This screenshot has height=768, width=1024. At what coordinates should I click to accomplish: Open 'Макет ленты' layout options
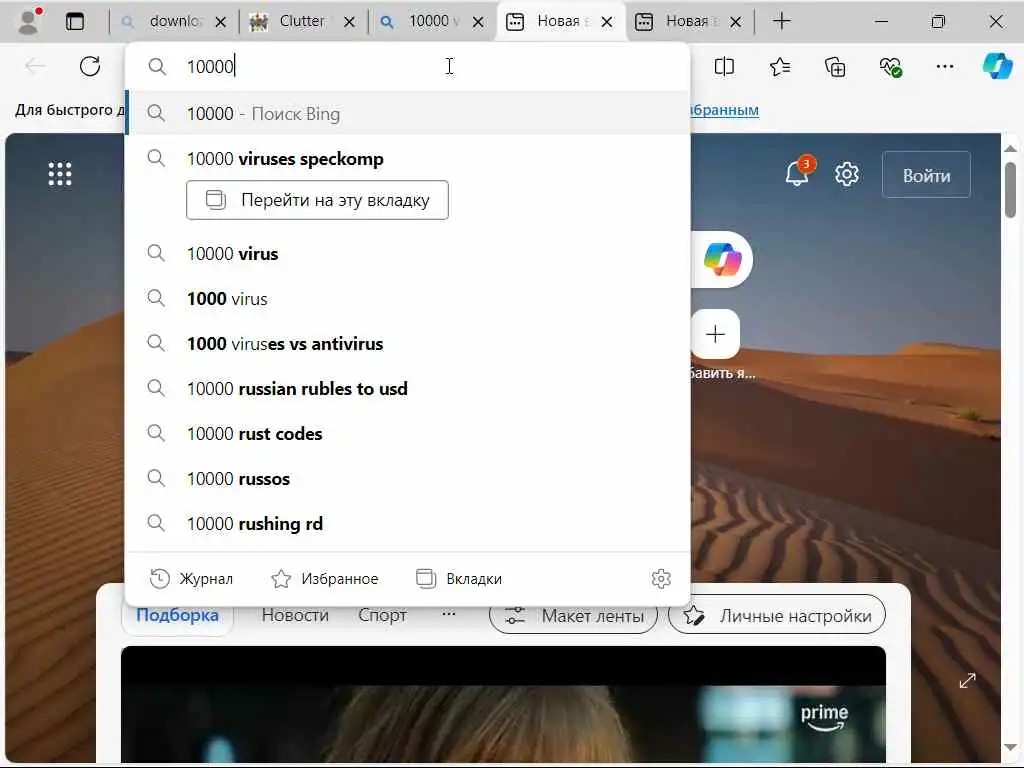(573, 615)
